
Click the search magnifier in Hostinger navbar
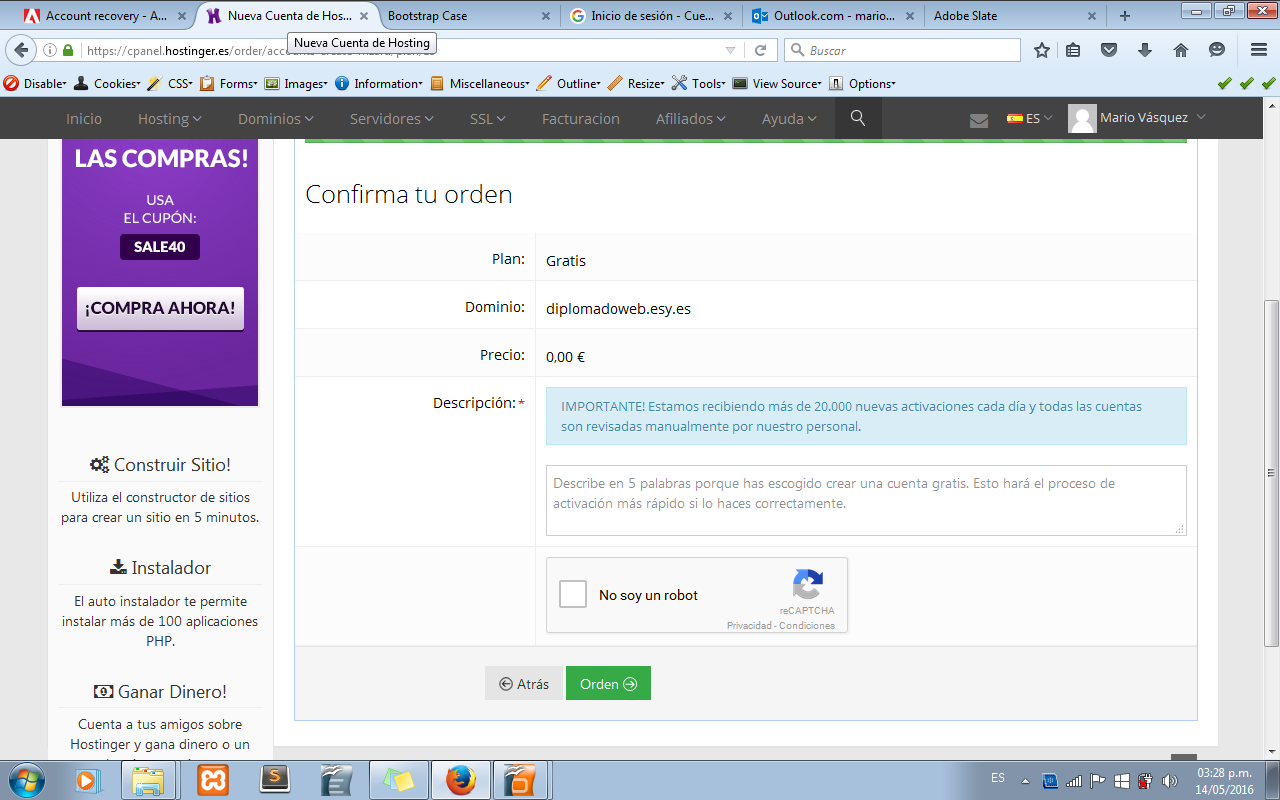[x=857, y=118]
